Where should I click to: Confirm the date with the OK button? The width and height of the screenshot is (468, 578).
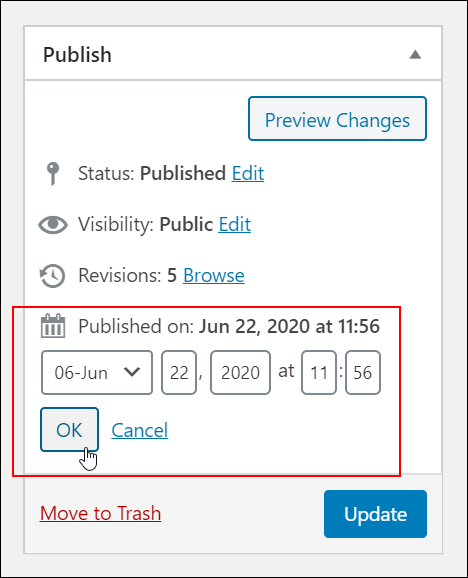point(69,429)
